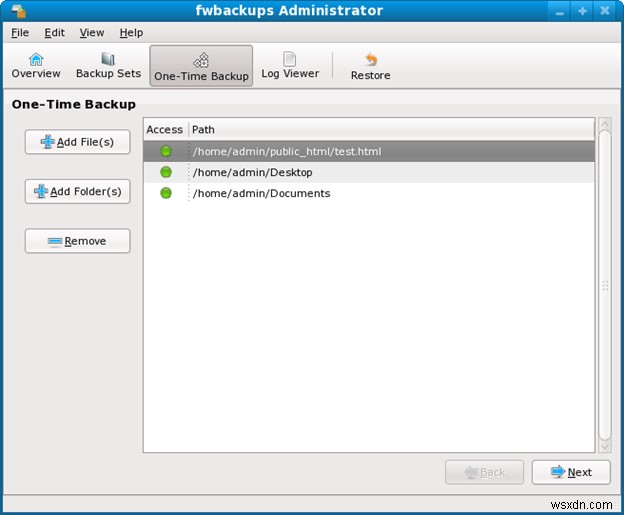
Task: Minimize the fwbackups Administrator window
Action: point(560,11)
